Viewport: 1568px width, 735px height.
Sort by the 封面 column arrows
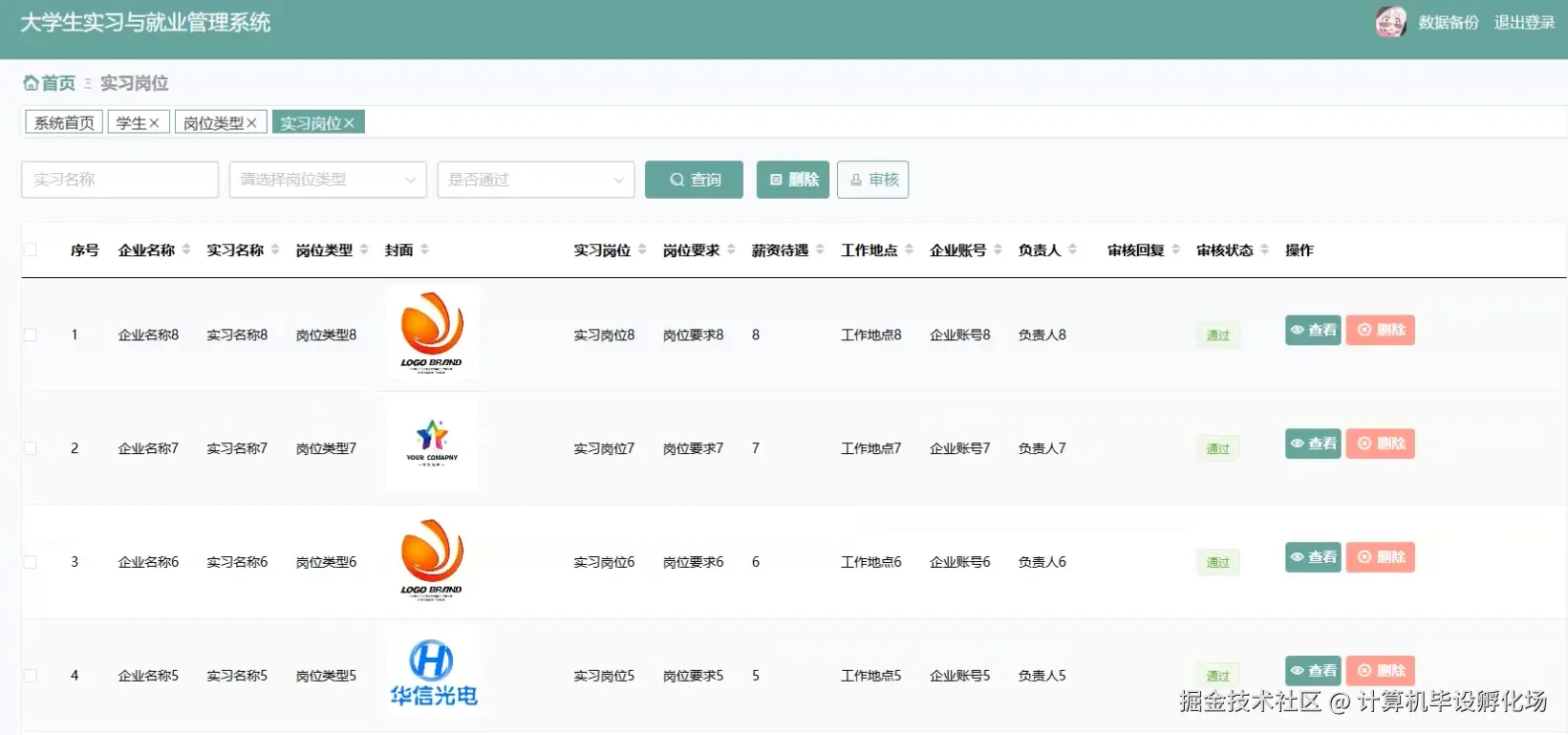click(x=424, y=249)
